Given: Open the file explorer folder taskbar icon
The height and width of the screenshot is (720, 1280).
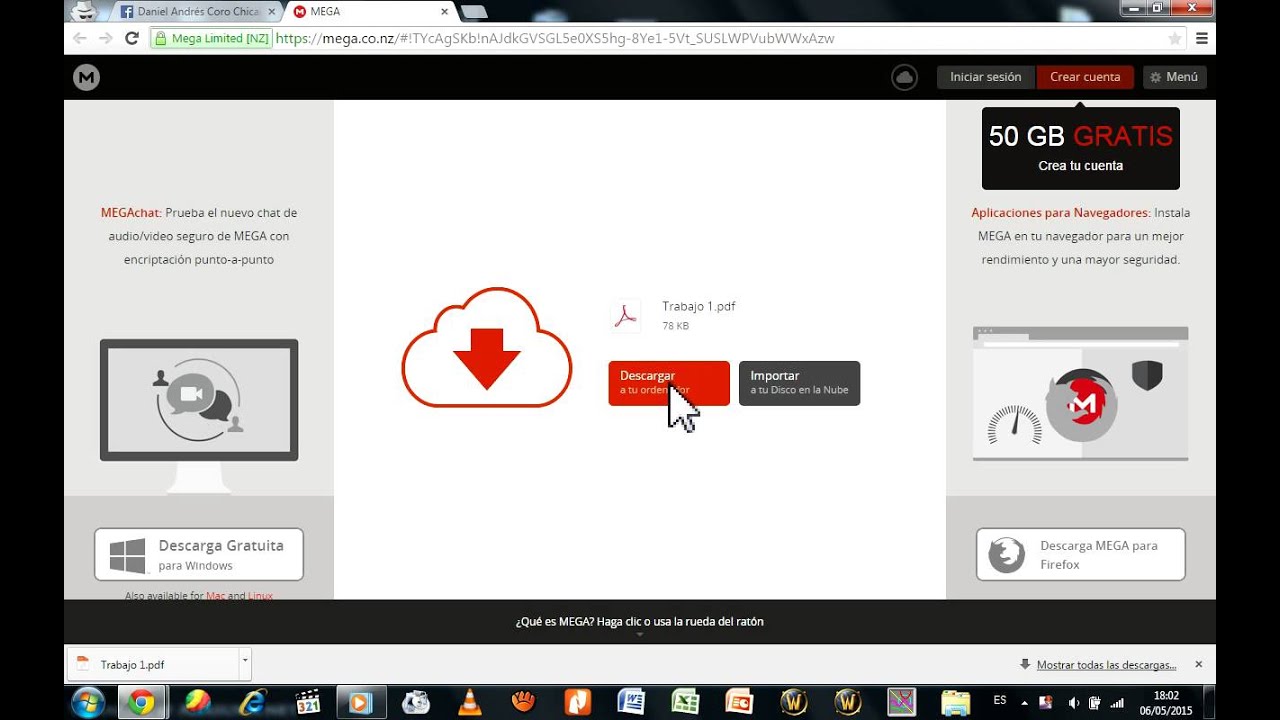Looking at the screenshot, I should [956, 702].
